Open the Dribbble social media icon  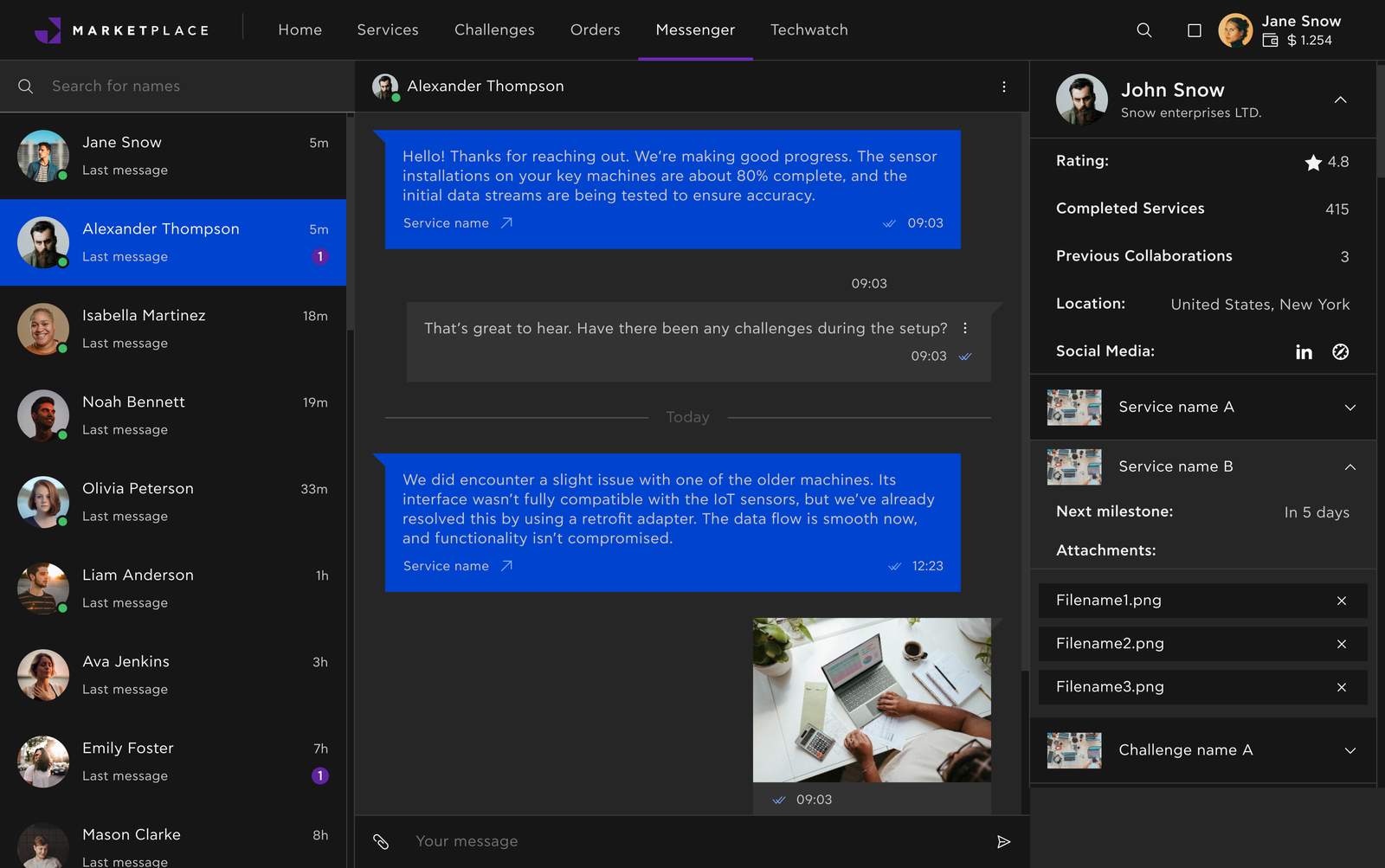point(1340,351)
